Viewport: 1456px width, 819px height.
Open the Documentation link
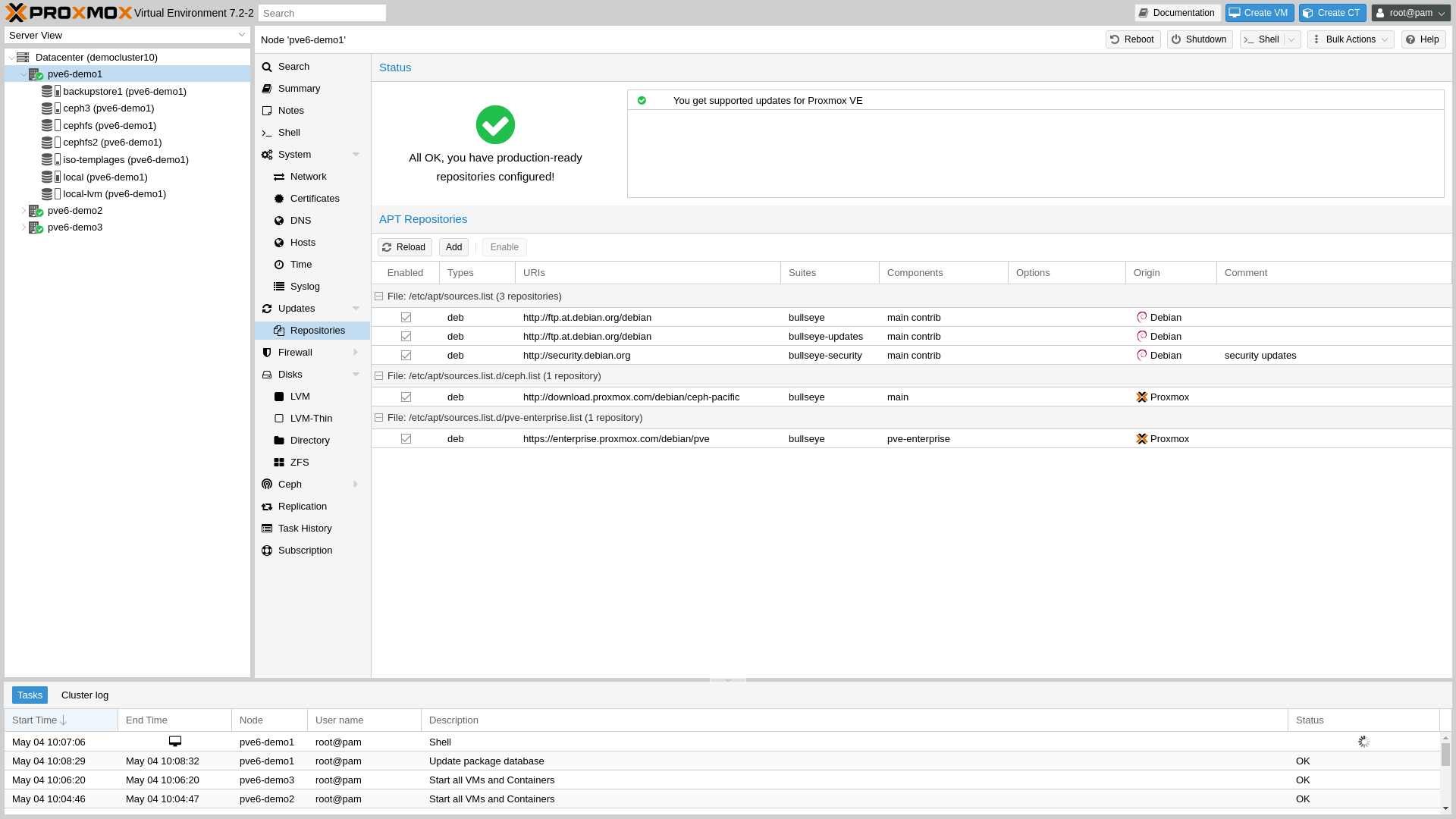pos(1177,12)
